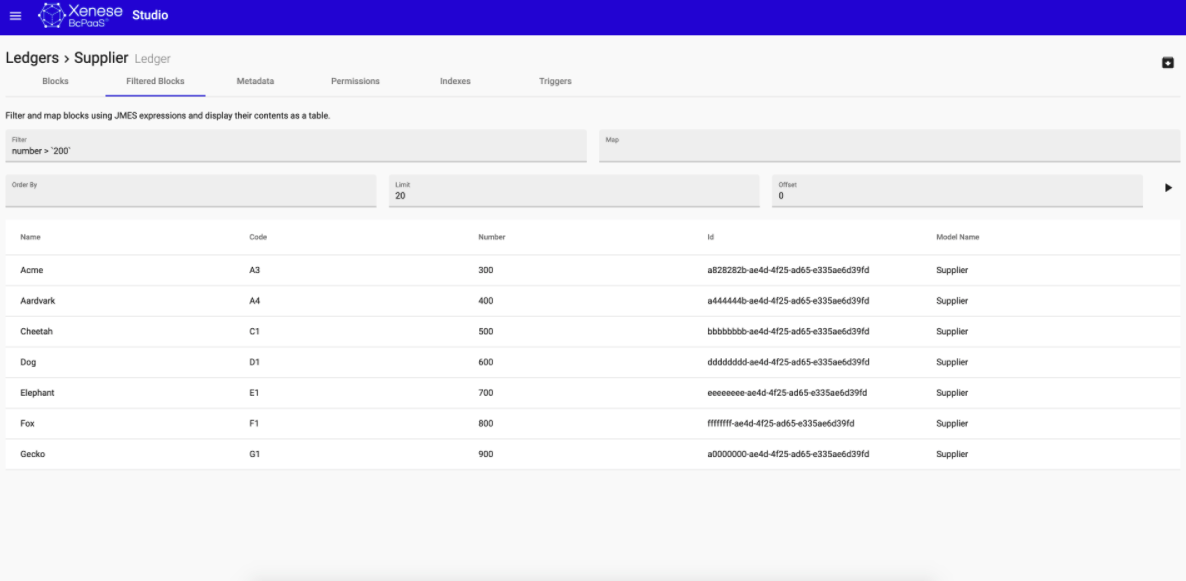Click the id starting with dddddddd
1186x581 pixels.
788,362
